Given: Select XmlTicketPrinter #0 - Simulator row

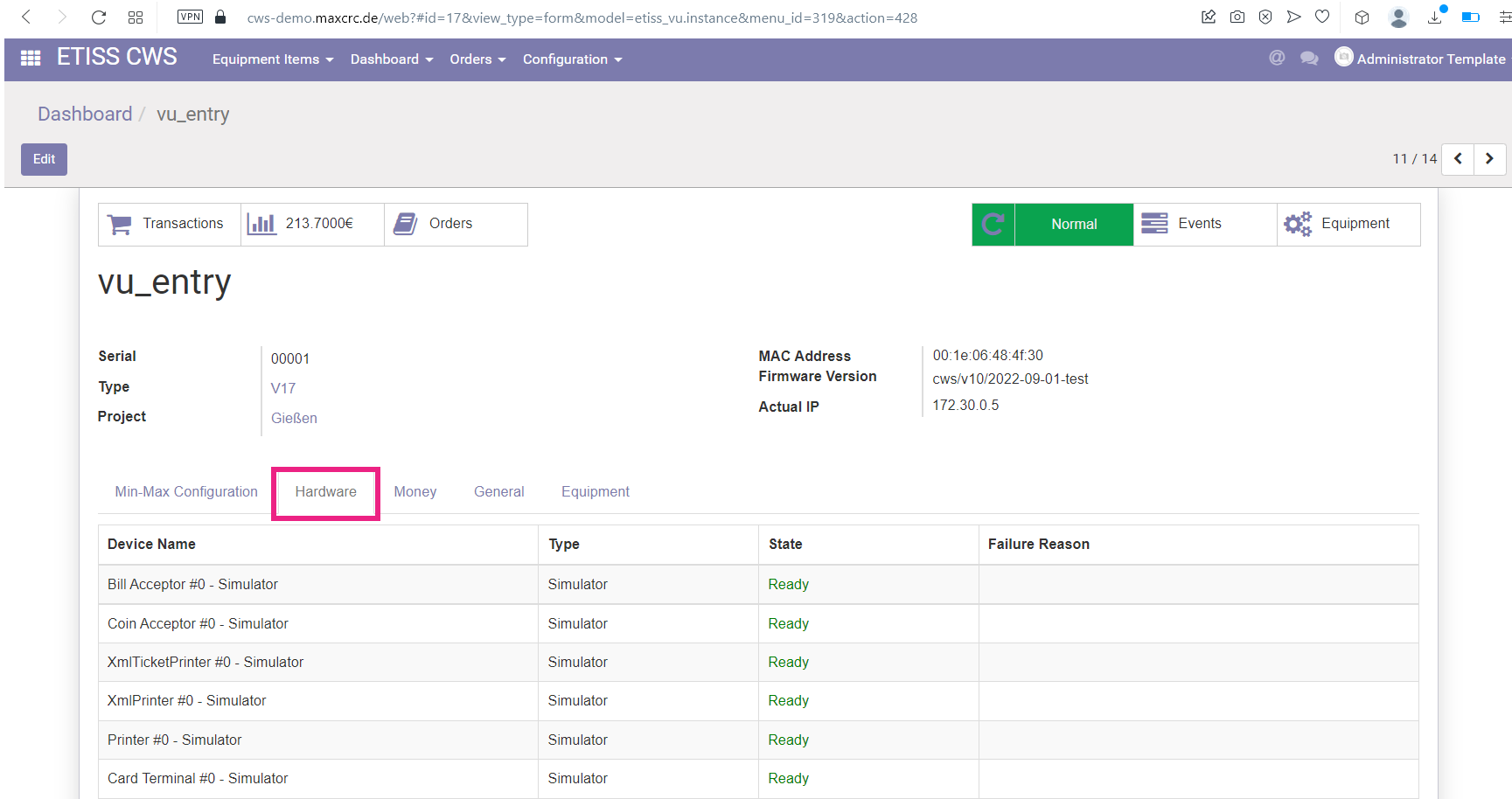Looking at the screenshot, I should tap(758, 662).
